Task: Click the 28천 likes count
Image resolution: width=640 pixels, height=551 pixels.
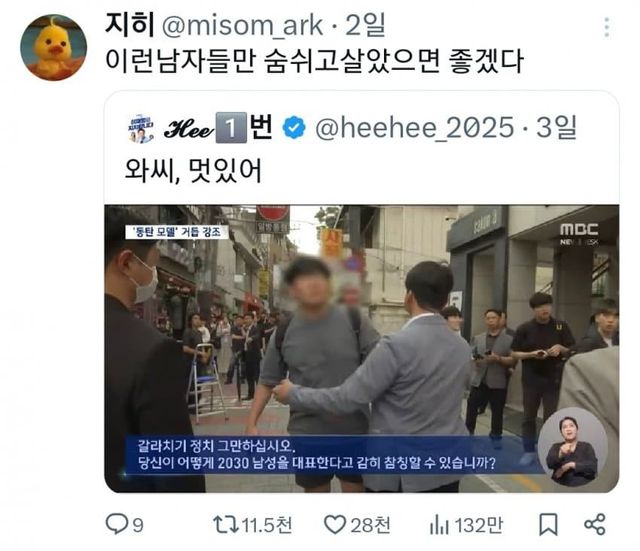Action: tap(370, 525)
